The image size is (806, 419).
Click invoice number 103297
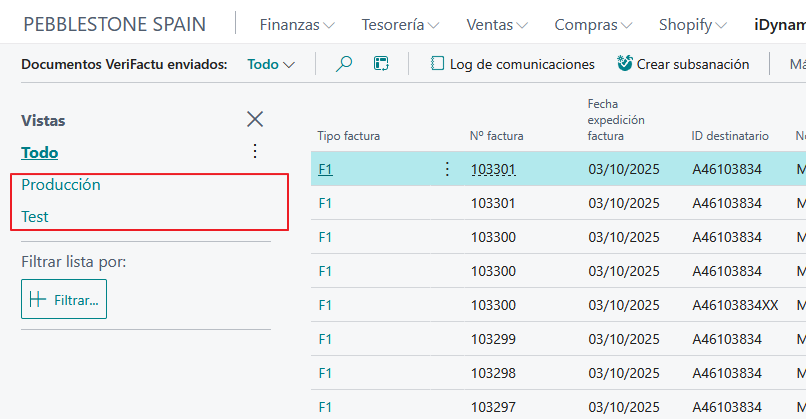tap(493, 407)
